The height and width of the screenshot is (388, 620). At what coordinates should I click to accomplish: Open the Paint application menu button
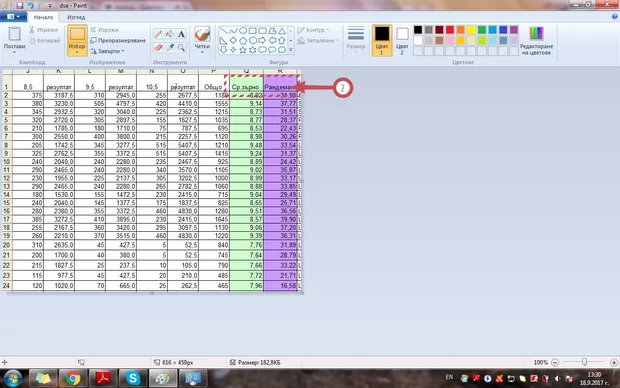click(13, 17)
